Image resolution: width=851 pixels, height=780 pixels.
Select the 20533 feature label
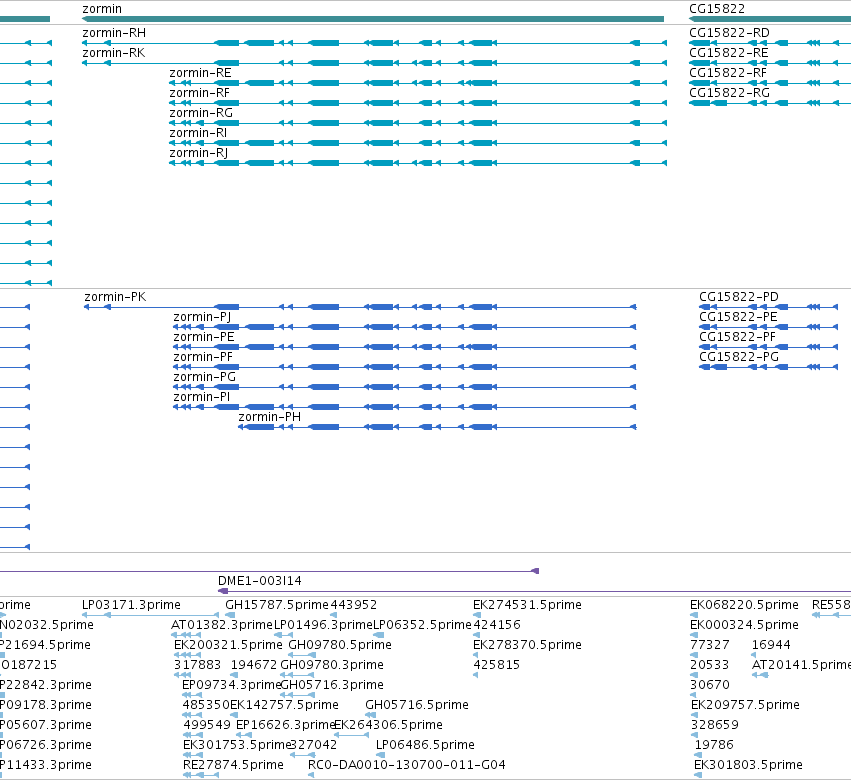tap(709, 665)
